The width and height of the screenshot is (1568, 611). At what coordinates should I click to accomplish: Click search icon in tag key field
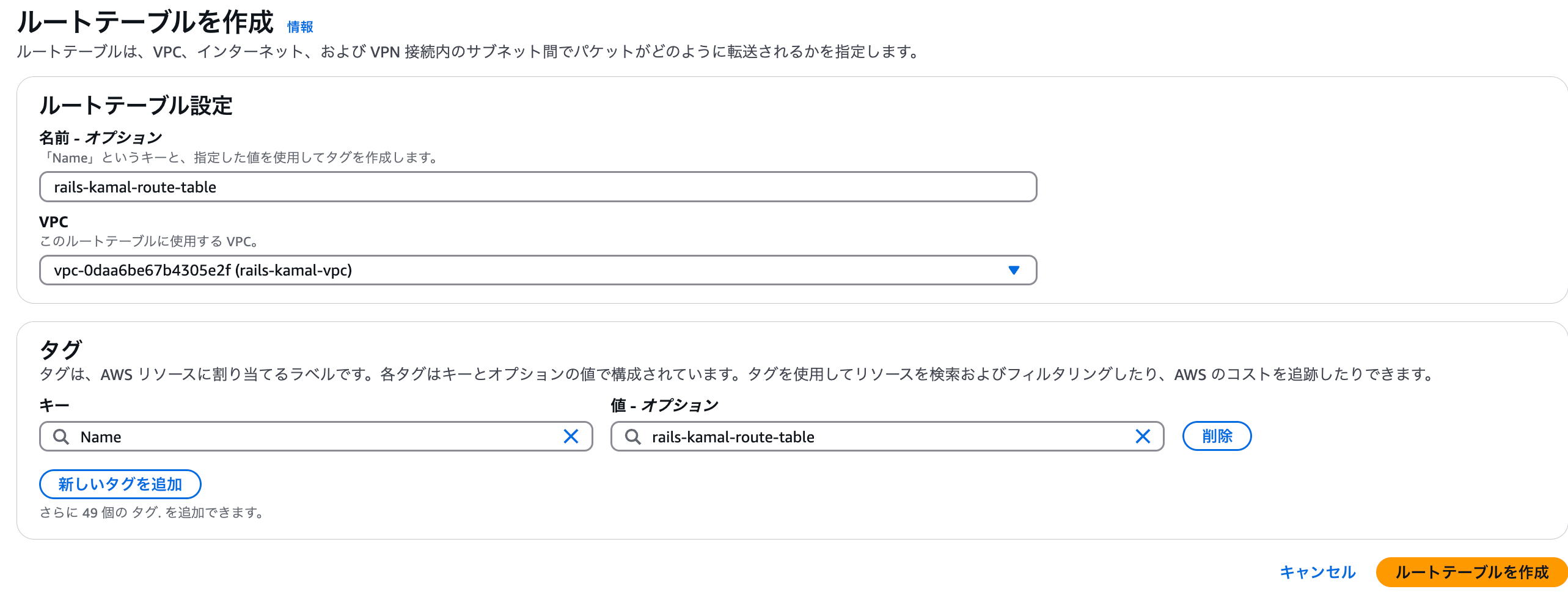click(x=61, y=436)
